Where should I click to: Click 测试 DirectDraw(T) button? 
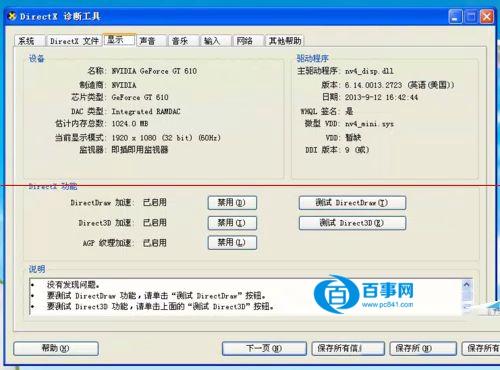coord(352,203)
